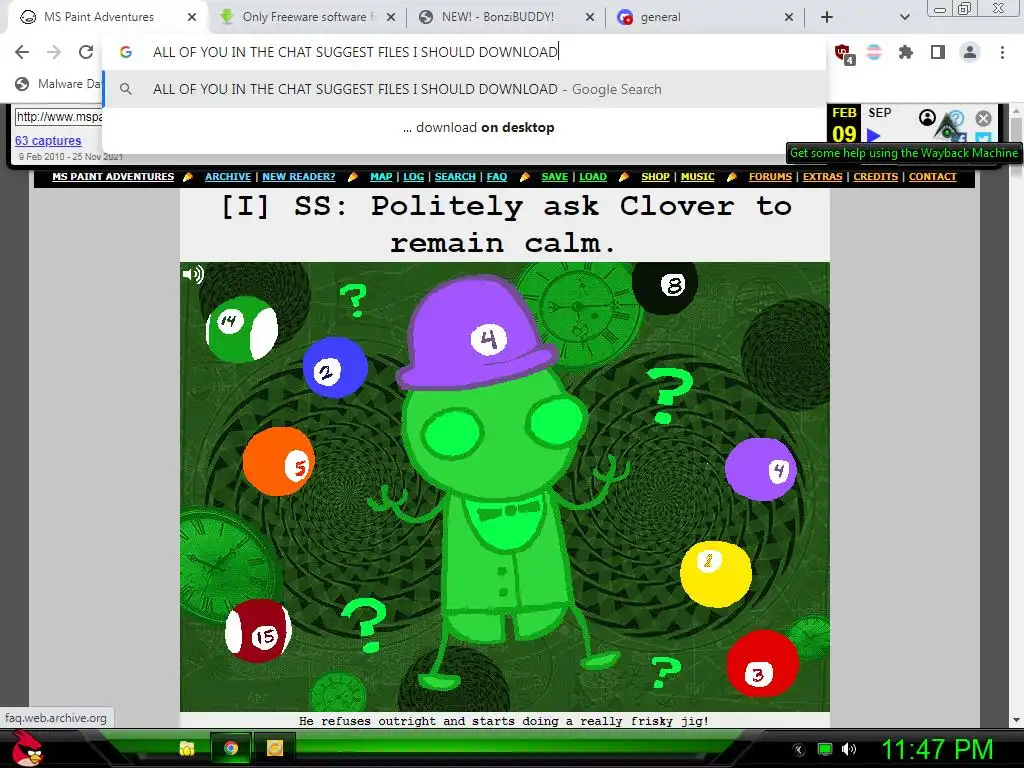Open the striped flag extension icon
This screenshot has width=1024, height=768.
click(874, 52)
